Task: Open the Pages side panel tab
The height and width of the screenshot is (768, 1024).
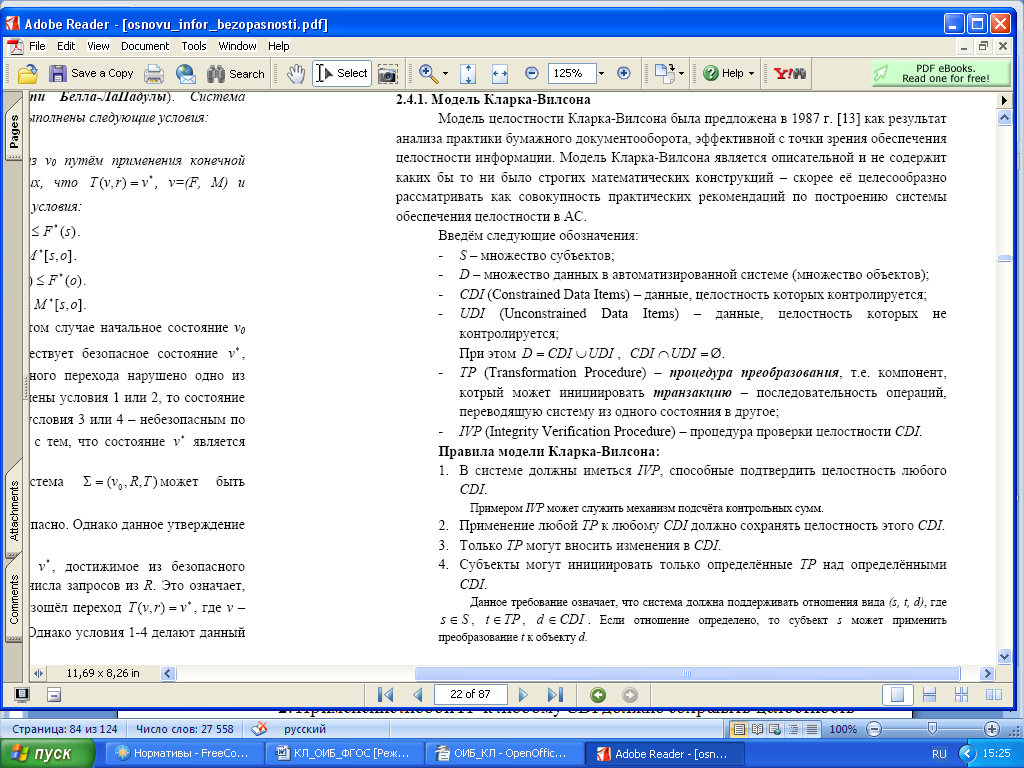Action: click(x=14, y=131)
